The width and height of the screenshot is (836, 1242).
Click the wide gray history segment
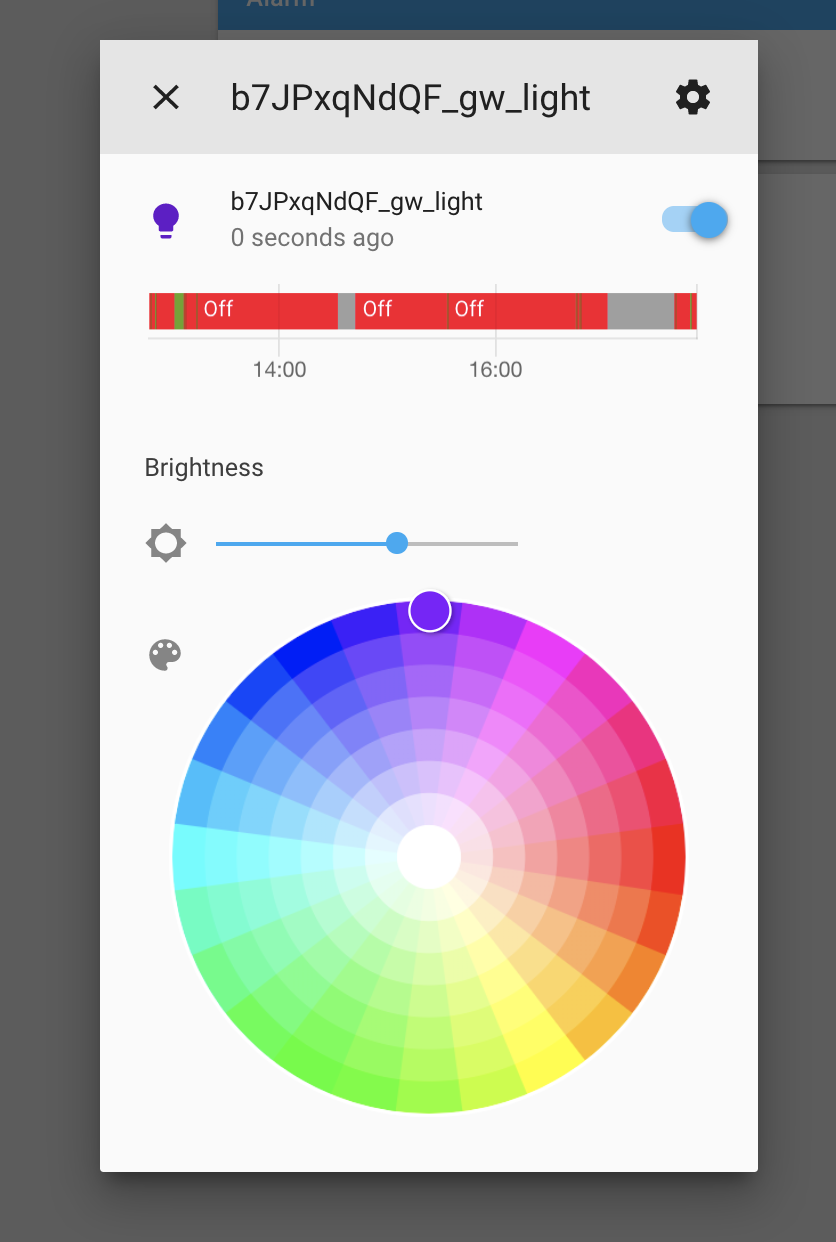pyautogui.click(x=641, y=311)
